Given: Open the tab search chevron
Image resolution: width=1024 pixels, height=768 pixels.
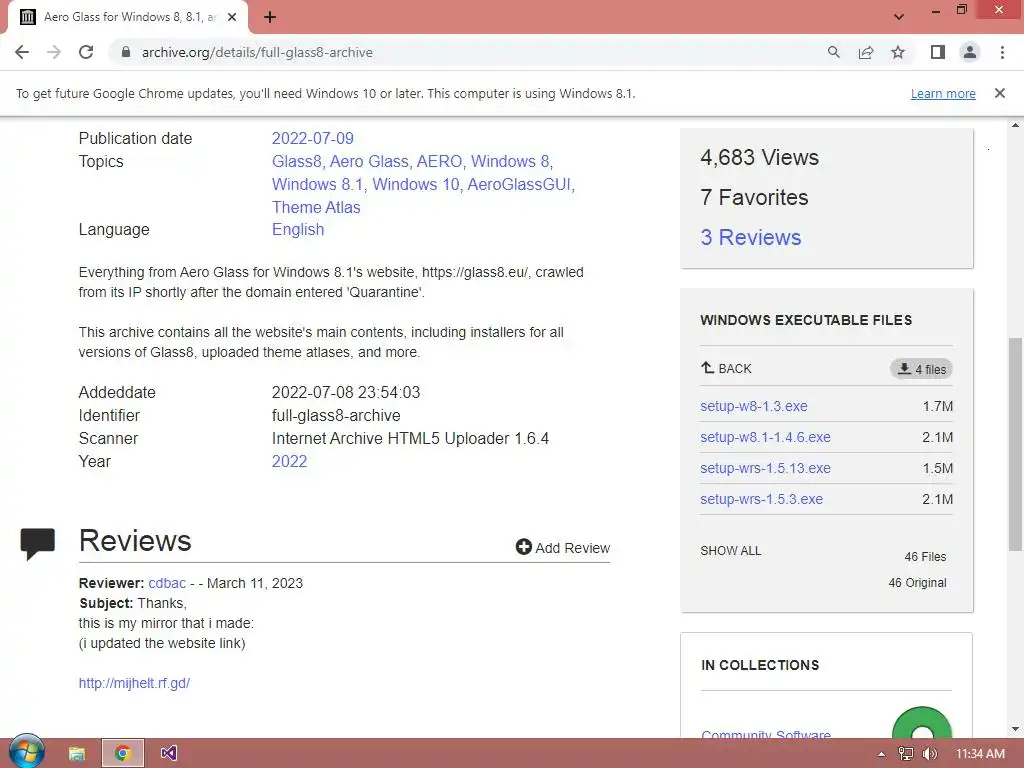Looking at the screenshot, I should (899, 17).
